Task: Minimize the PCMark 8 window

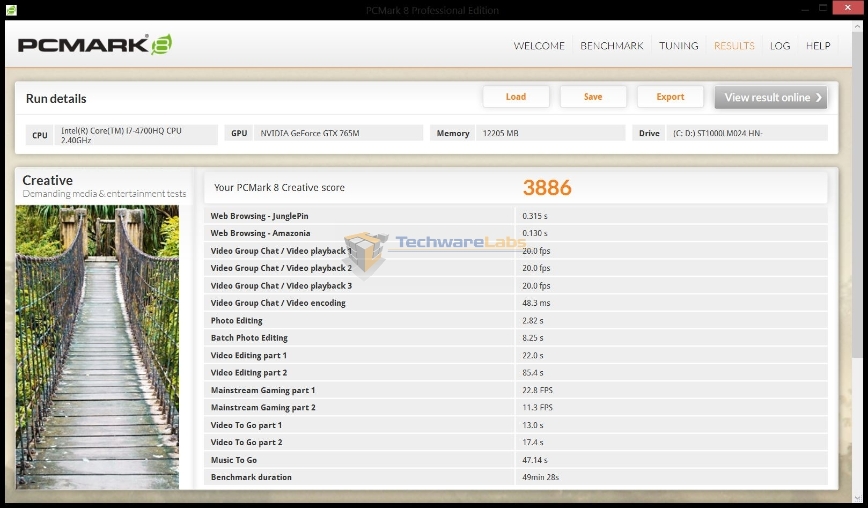Action: coord(803,9)
